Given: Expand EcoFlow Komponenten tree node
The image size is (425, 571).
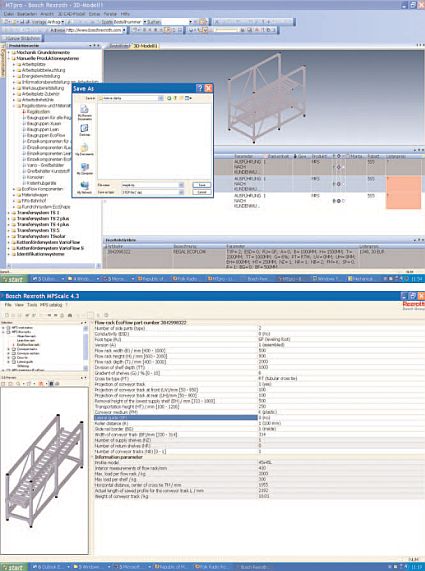Looking at the screenshot, I should (x=14, y=189).
